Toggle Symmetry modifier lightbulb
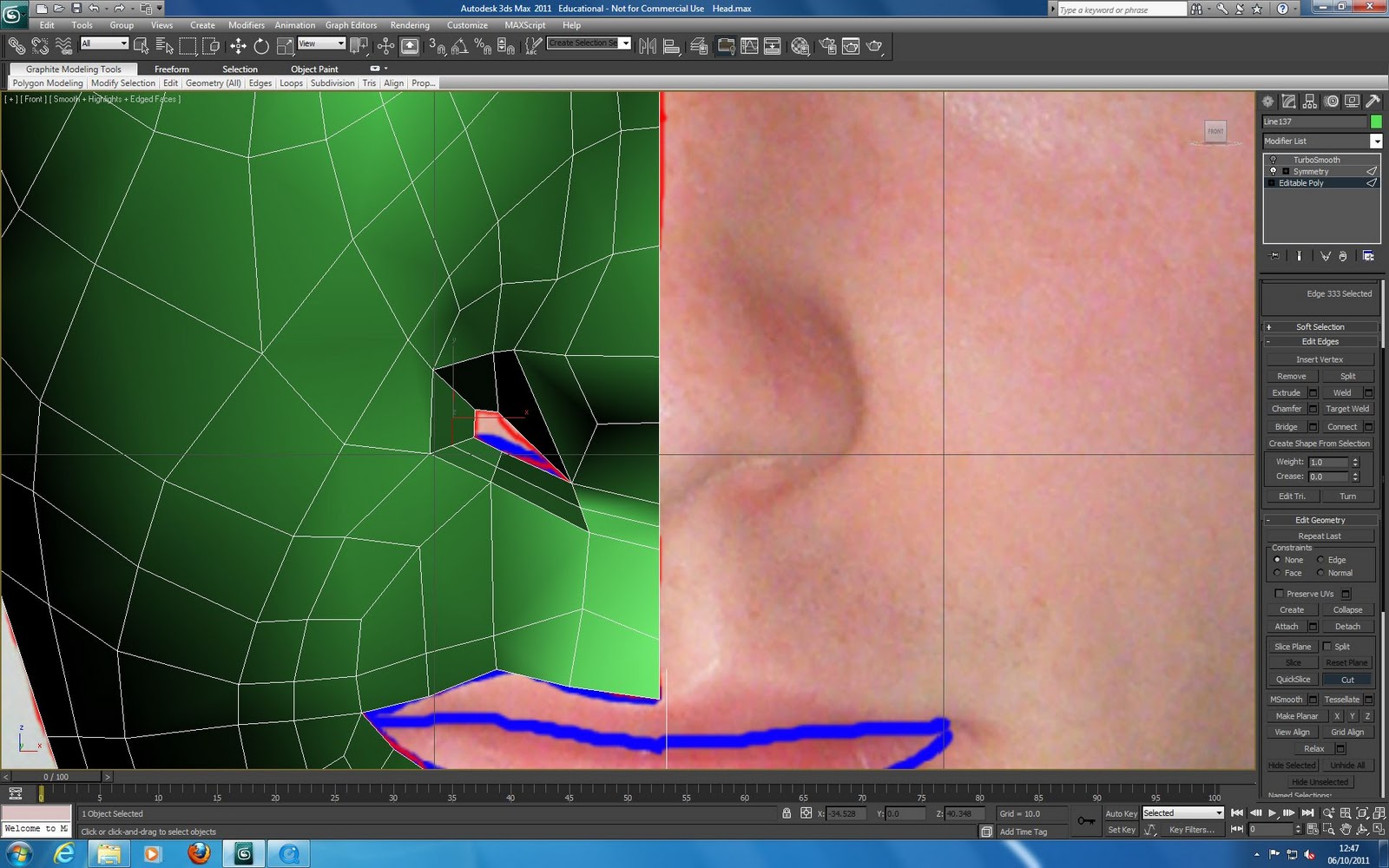 [x=1274, y=171]
